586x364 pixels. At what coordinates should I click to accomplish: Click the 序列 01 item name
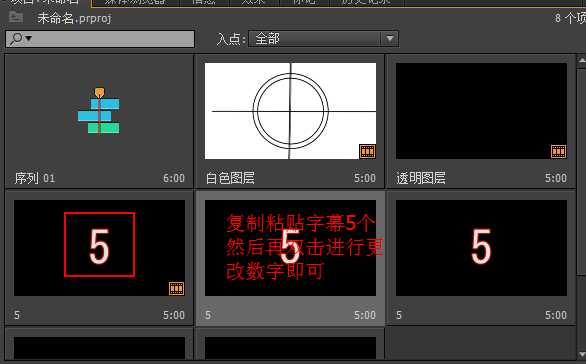pos(34,178)
